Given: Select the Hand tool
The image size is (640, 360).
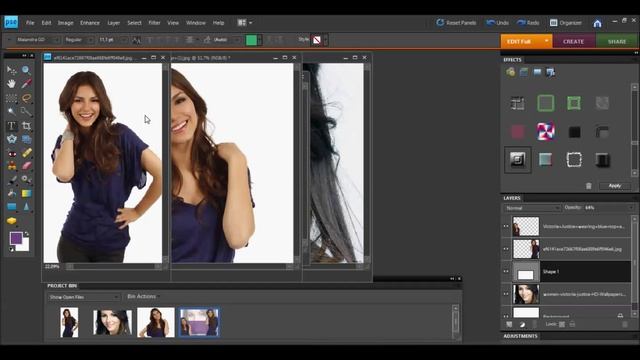Looking at the screenshot, I should point(11,84).
